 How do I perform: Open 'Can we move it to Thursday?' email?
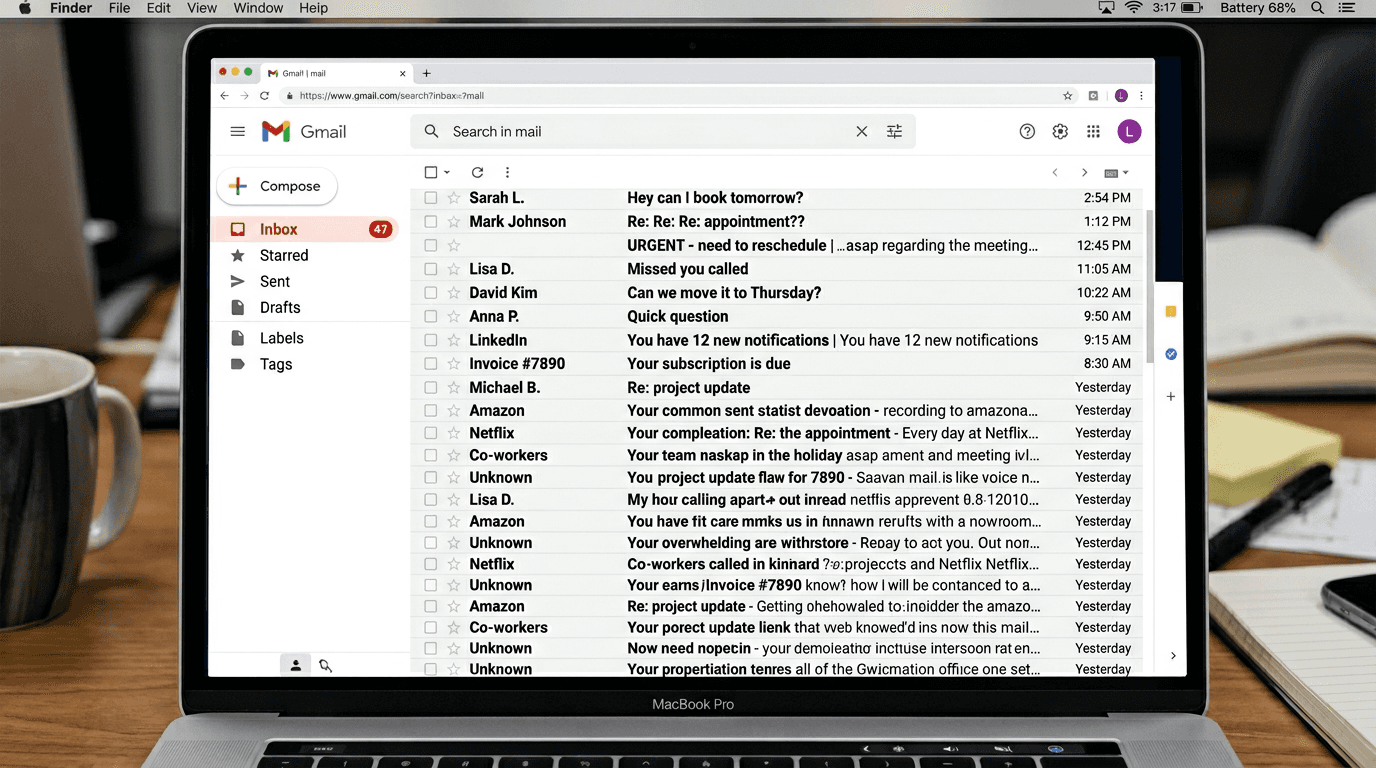pos(724,293)
